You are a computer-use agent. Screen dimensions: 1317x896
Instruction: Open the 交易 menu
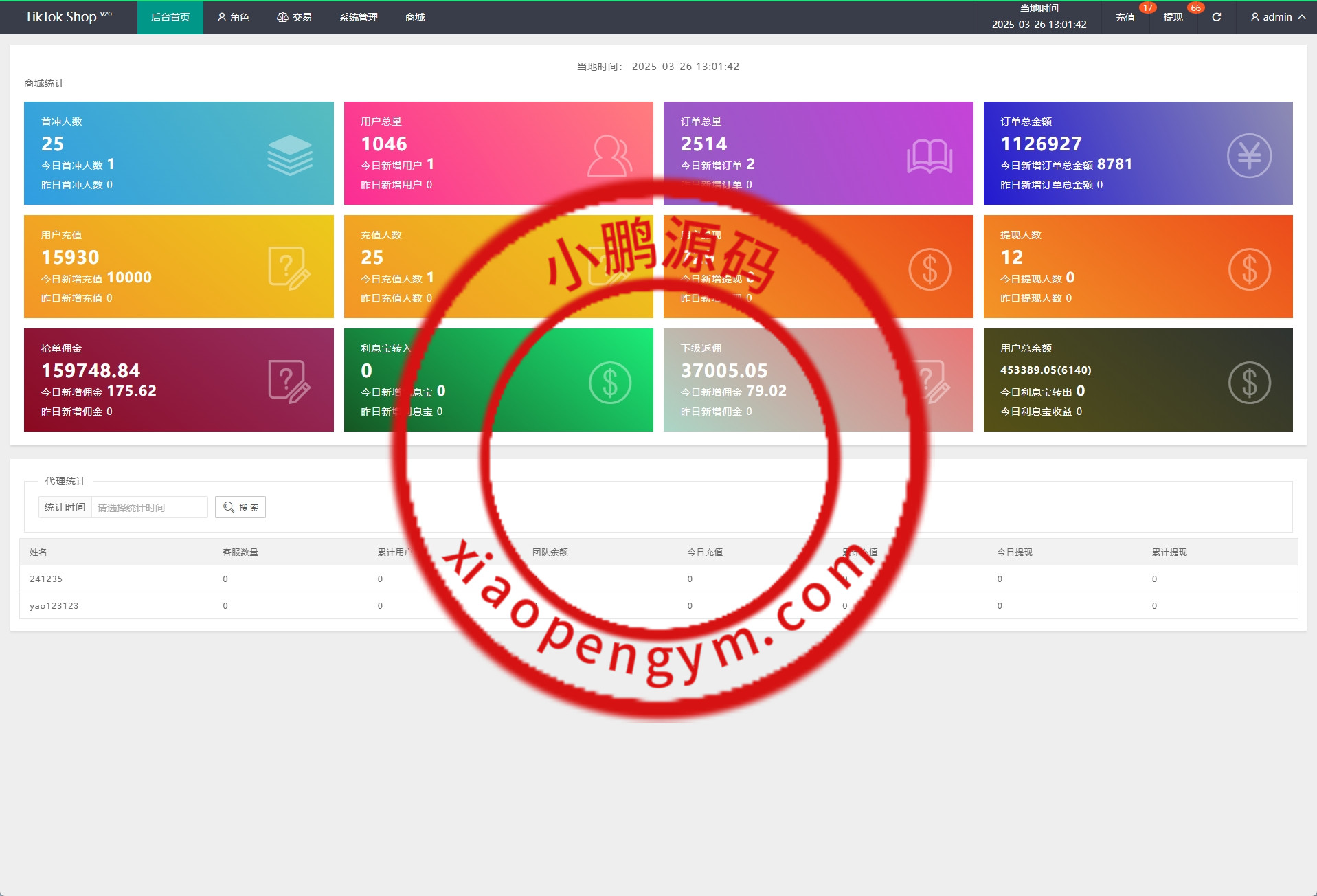294,17
